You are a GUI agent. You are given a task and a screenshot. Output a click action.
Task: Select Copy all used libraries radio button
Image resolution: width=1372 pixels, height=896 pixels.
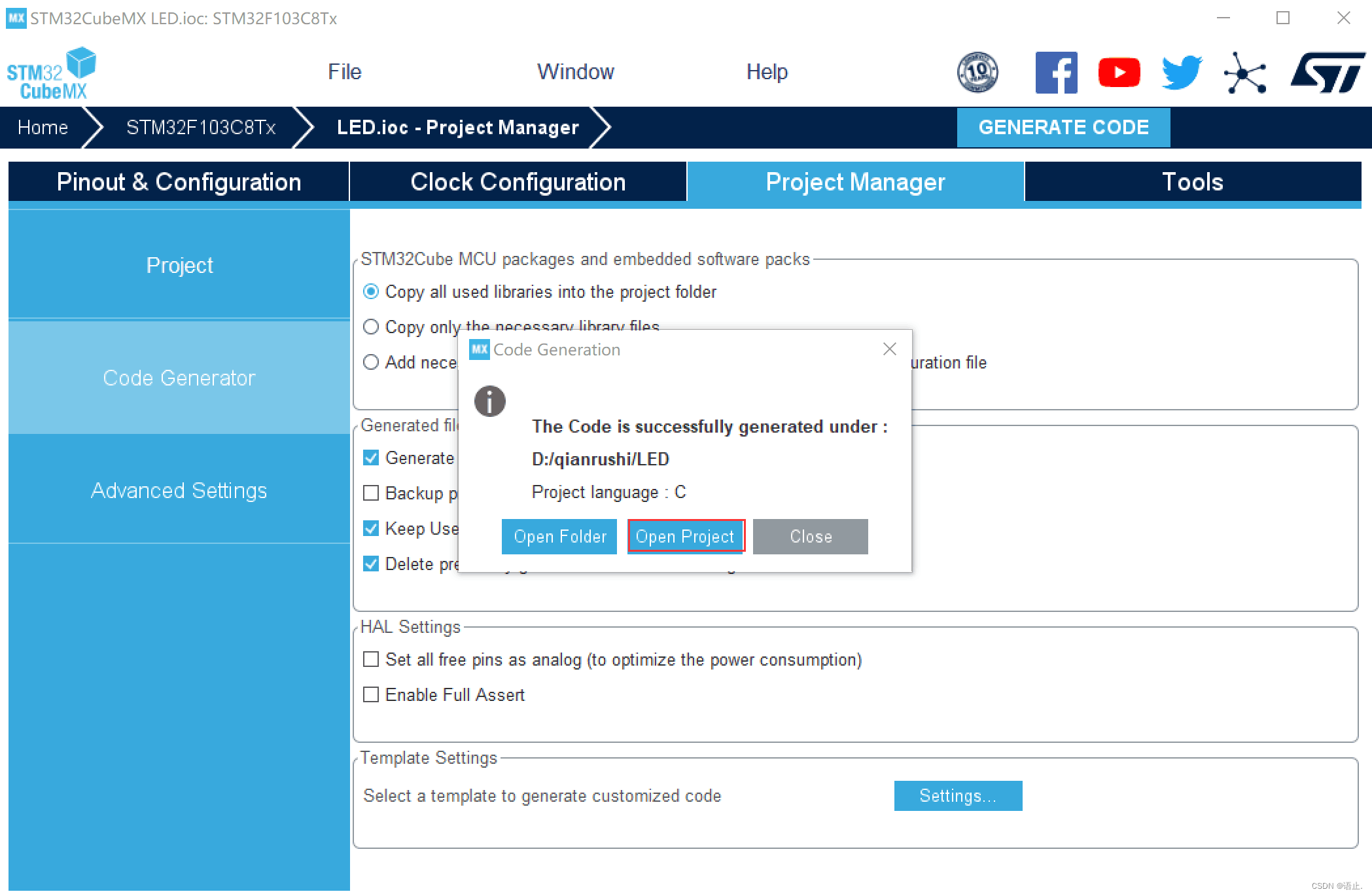click(x=371, y=291)
